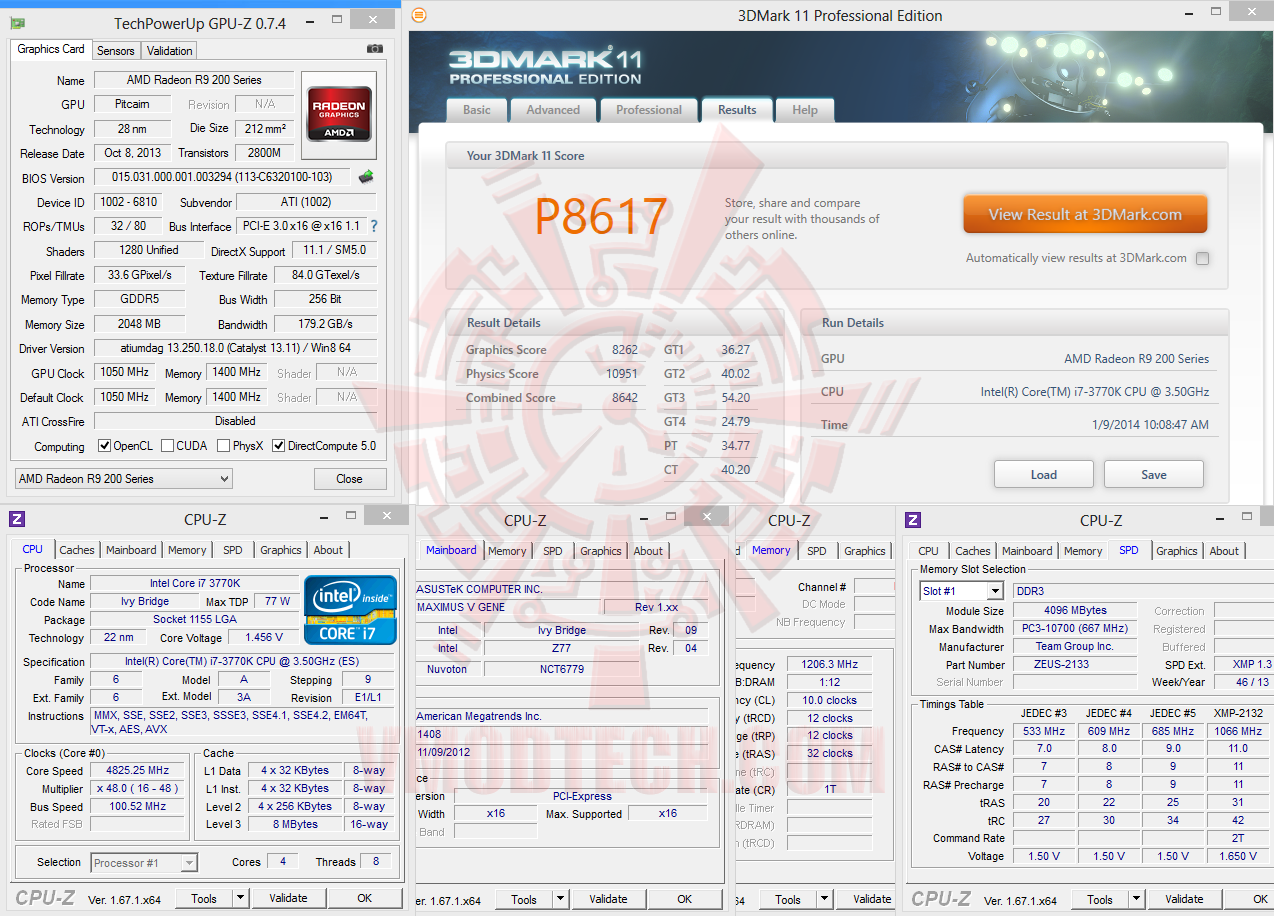The width and height of the screenshot is (1274, 916).
Task: Check Automatically view results at 3DMark.com
Action: tap(1202, 258)
